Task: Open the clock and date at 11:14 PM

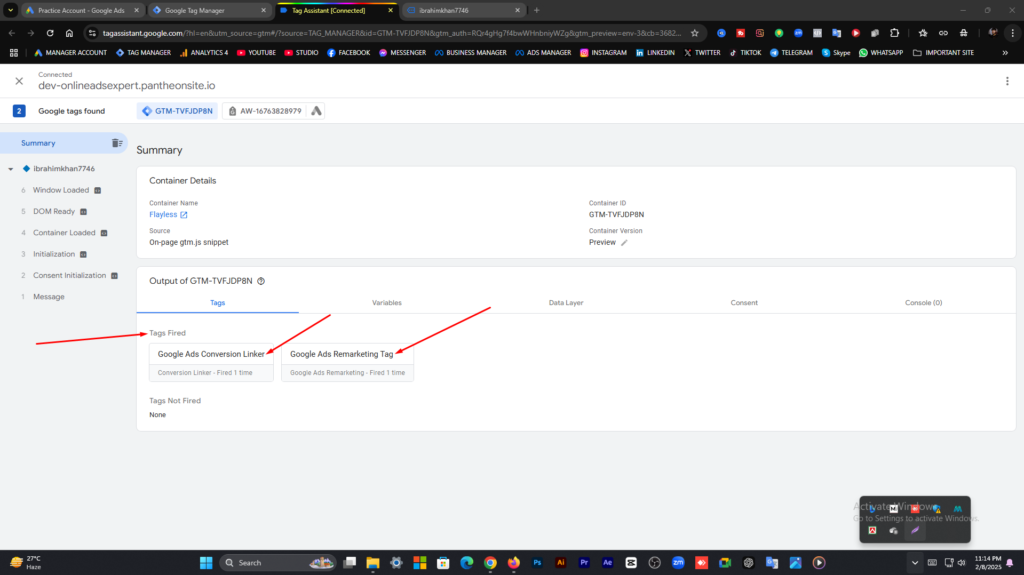Action: click(987, 563)
